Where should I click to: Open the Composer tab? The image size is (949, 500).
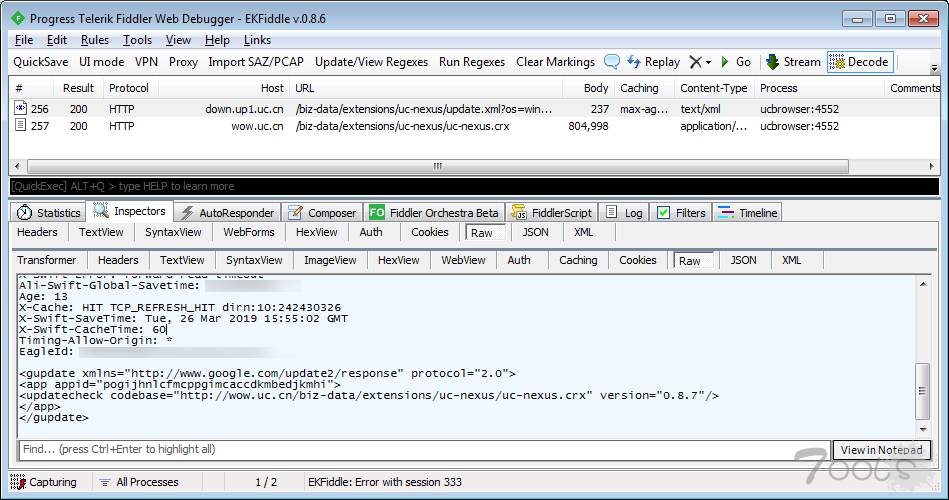point(322,213)
